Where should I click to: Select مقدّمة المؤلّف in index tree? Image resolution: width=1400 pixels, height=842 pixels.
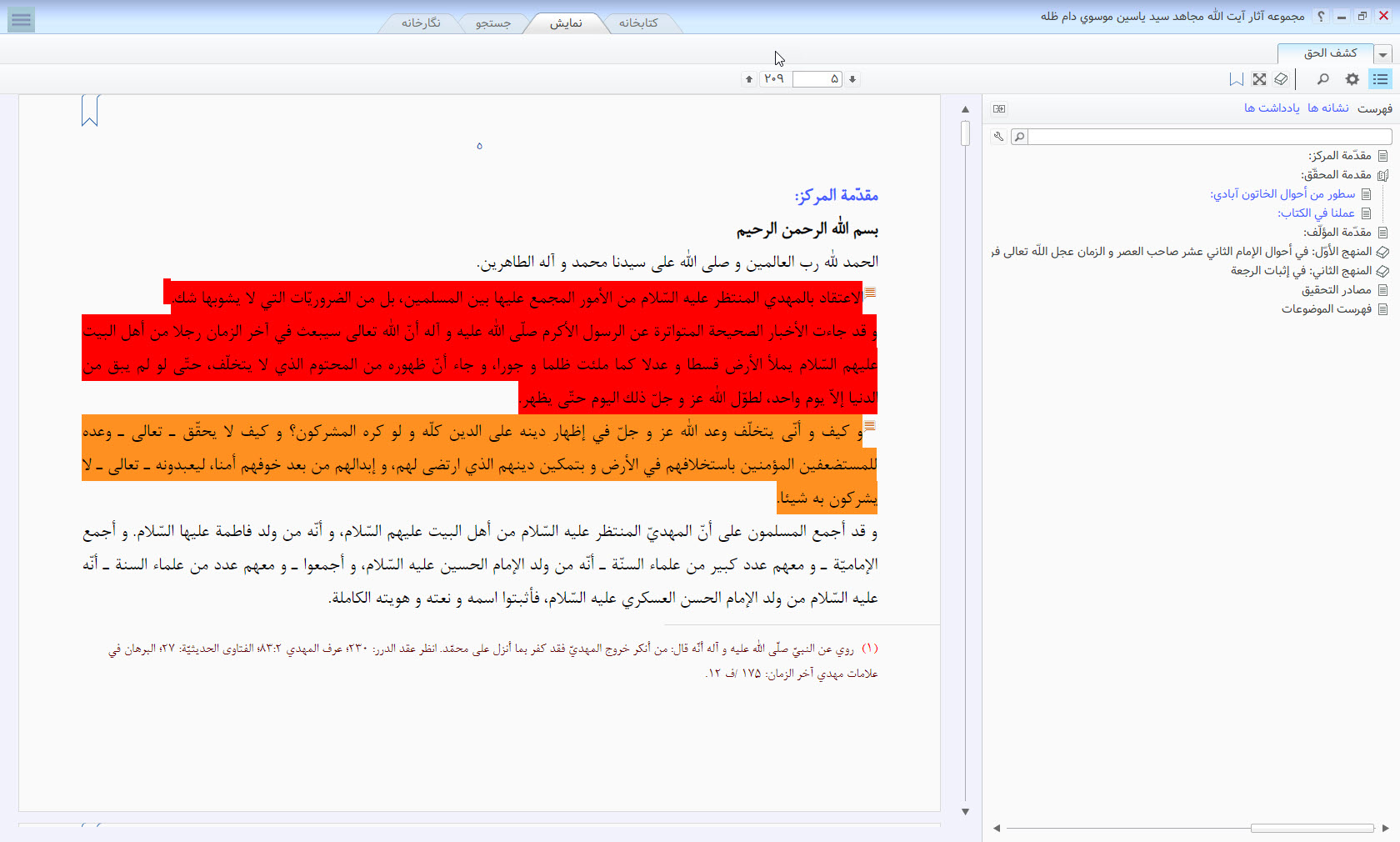click(x=1337, y=233)
